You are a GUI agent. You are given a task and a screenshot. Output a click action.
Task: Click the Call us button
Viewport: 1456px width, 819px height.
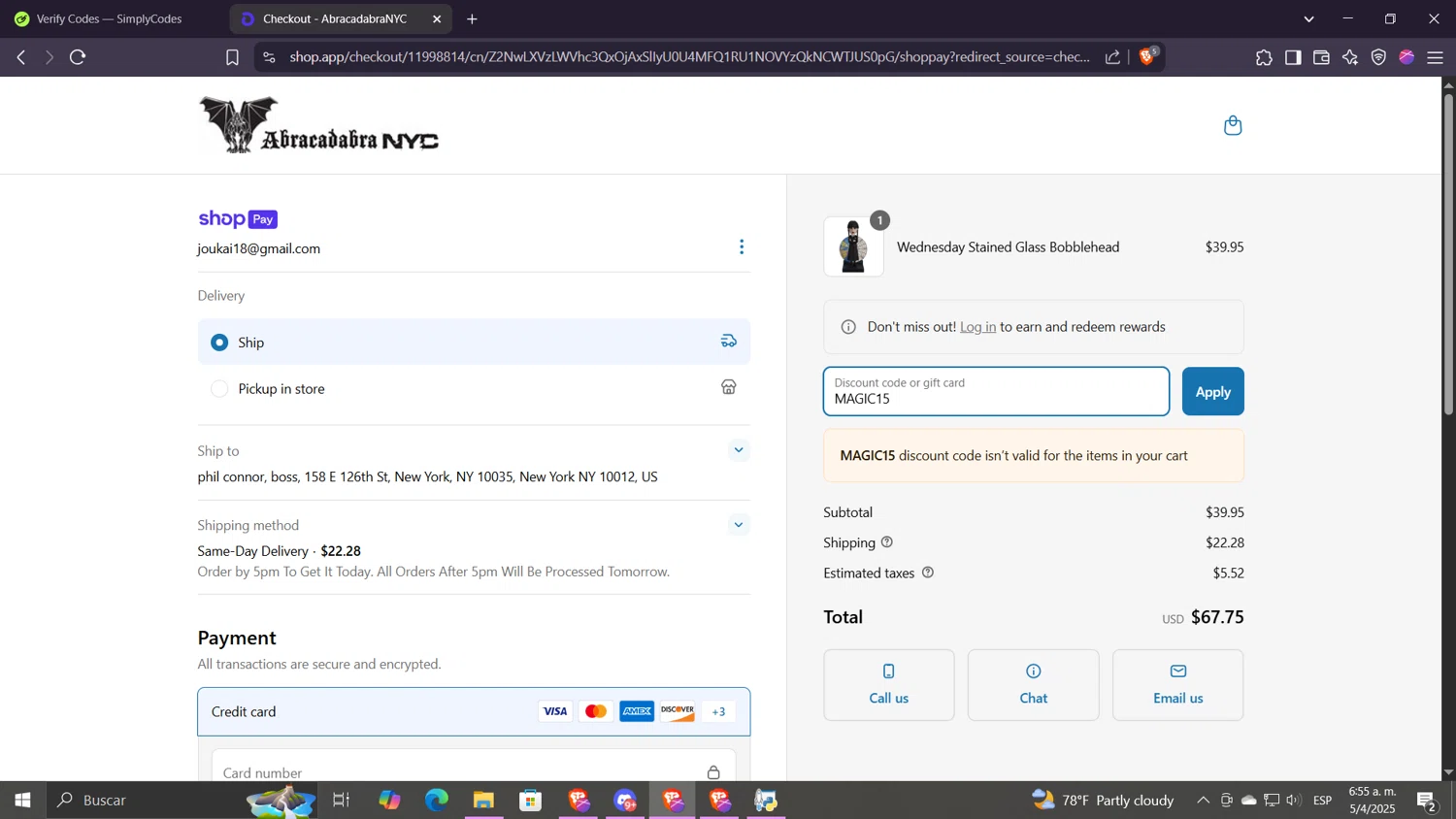coord(889,685)
